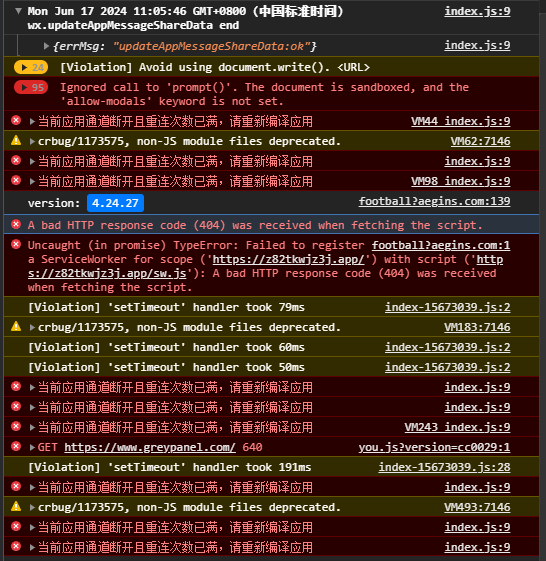The height and width of the screenshot is (561, 546).
Task: Select the "'setTimeout' handler took 60ms" violation
Action: pyautogui.click(x=166, y=347)
